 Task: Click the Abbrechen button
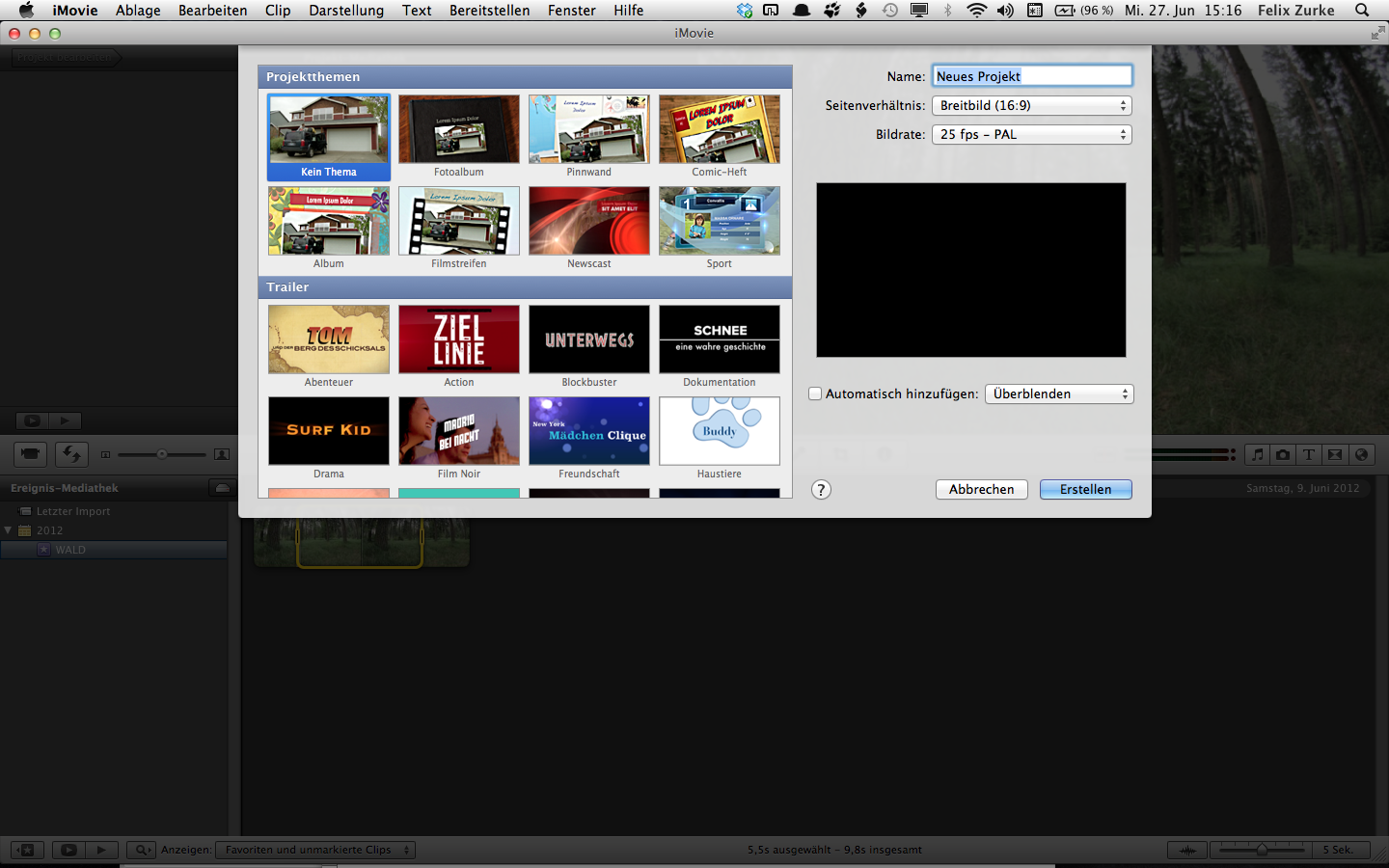pyautogui.click(x=982, y=489)
